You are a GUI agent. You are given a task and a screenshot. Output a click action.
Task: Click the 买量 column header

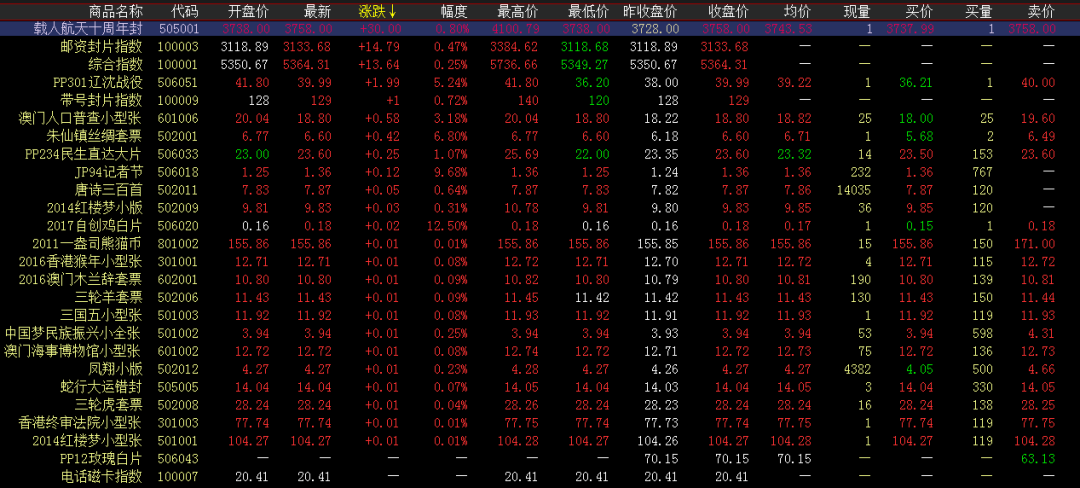[979, 12]
